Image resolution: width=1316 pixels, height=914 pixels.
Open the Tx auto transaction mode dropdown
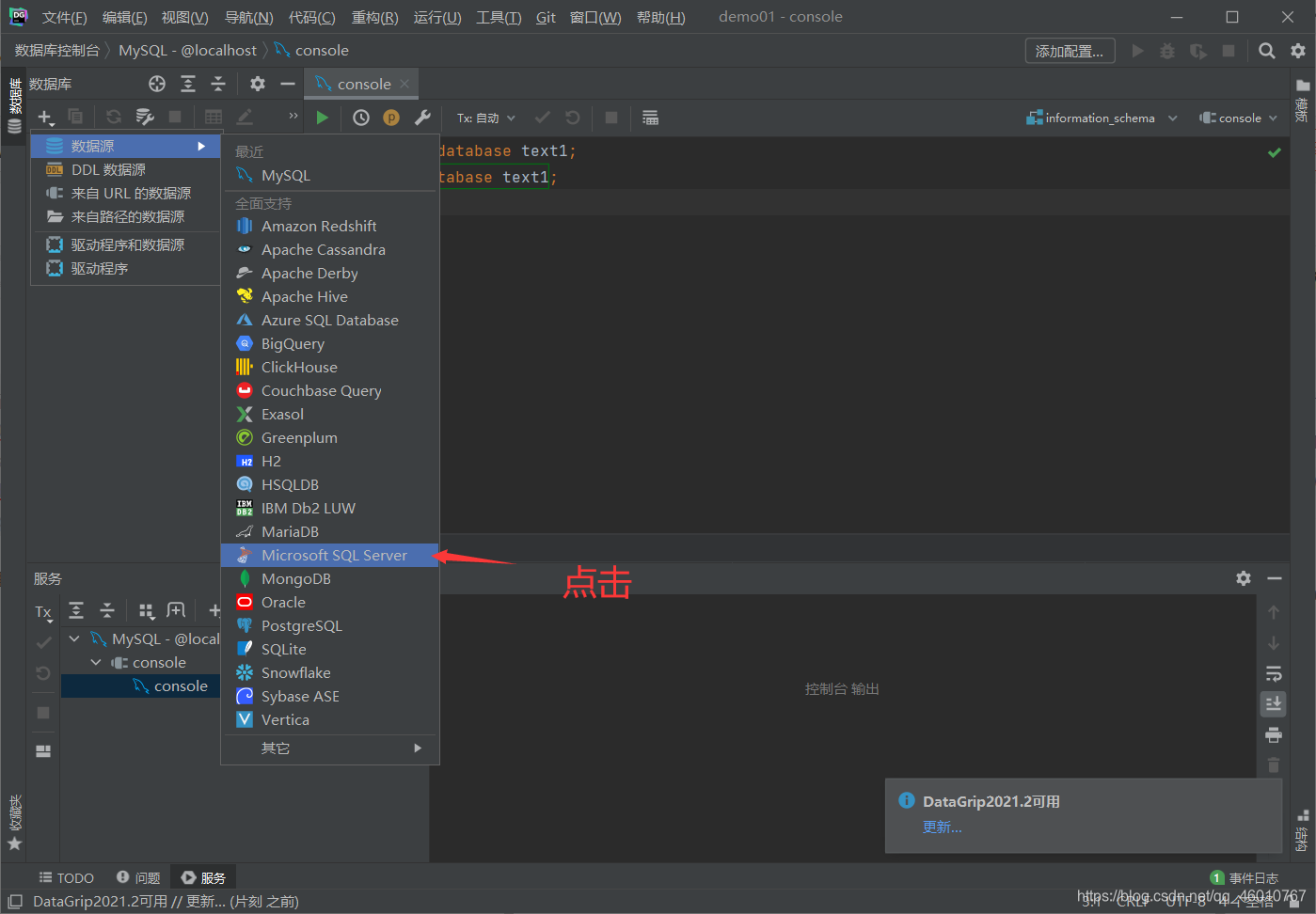pyautogui.click(x=486, y=118)
